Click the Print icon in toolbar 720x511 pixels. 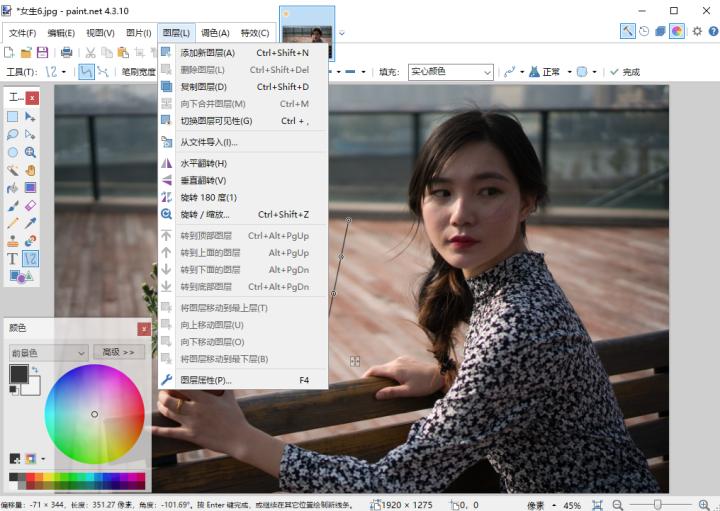[x=66, y=52]
